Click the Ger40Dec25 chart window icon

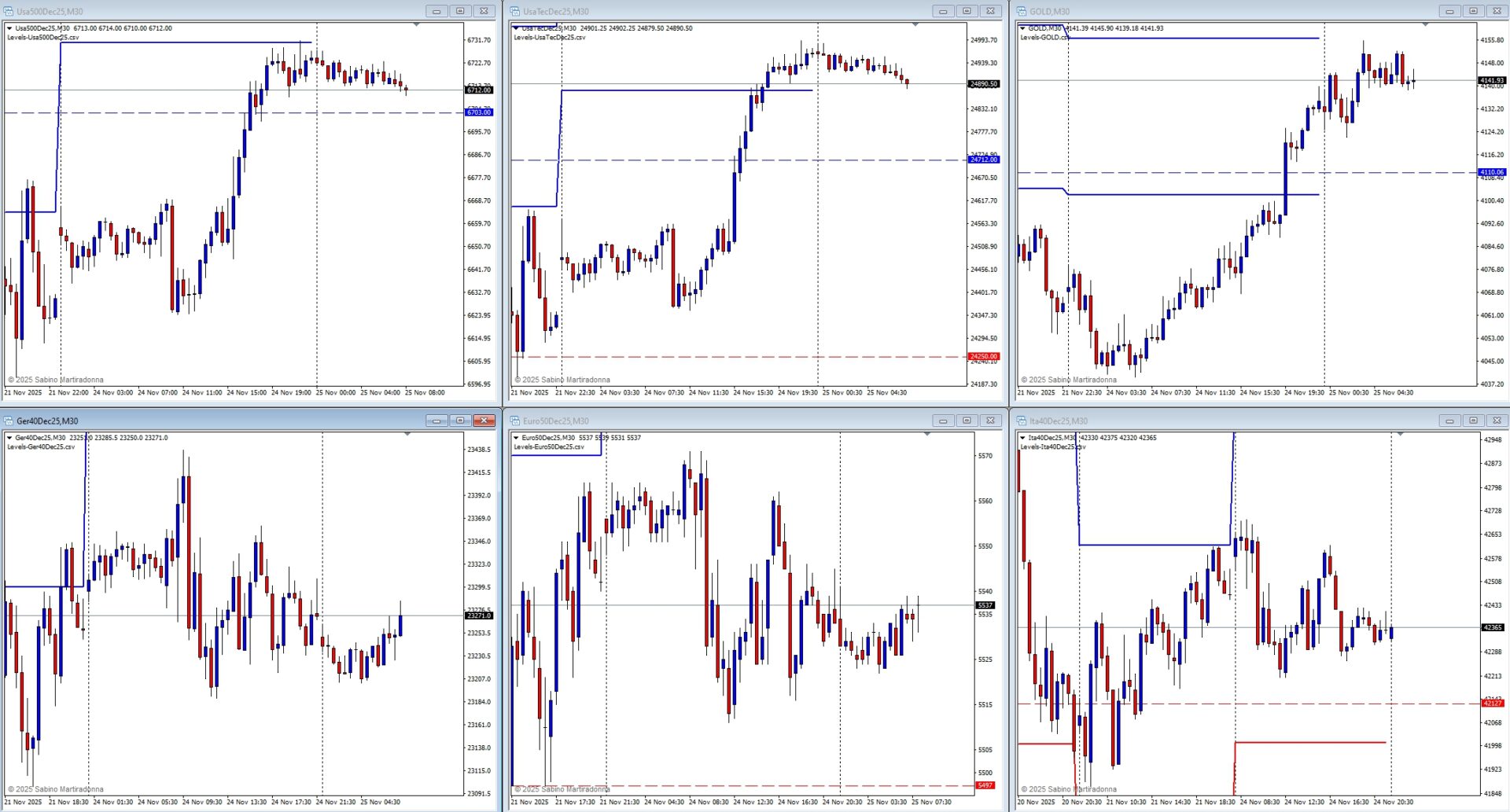[x=9, y=421]
